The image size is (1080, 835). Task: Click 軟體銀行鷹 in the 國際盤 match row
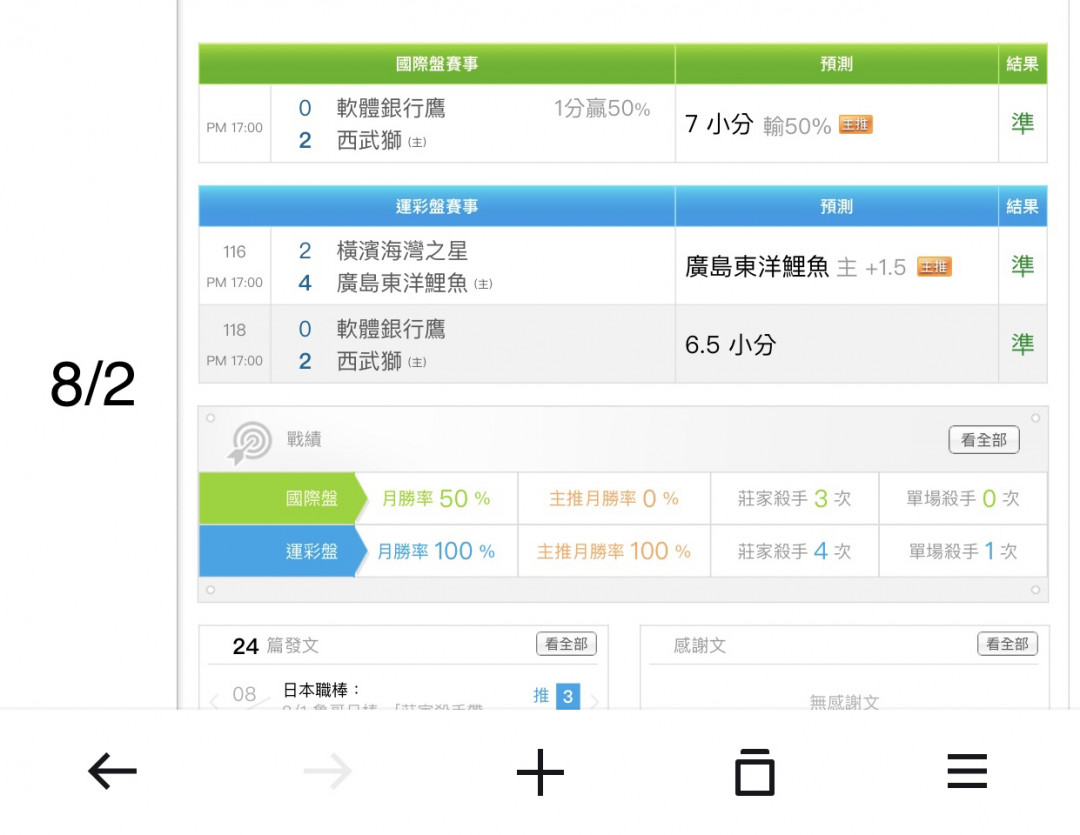(x=391, y=108)
